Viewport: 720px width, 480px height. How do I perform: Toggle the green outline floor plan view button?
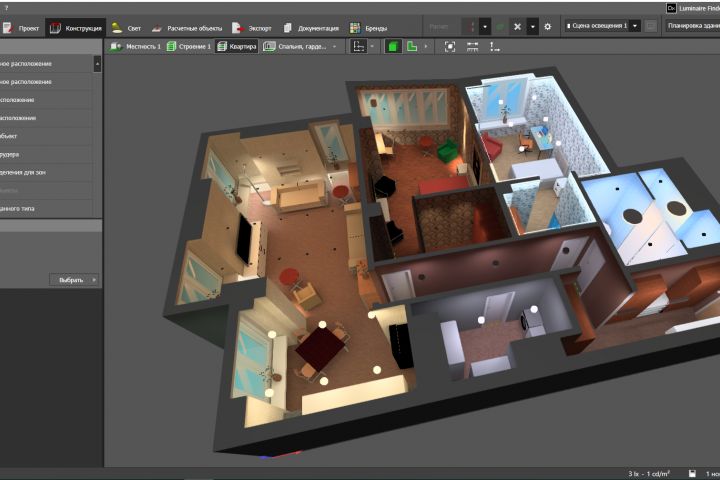point(412,46)
